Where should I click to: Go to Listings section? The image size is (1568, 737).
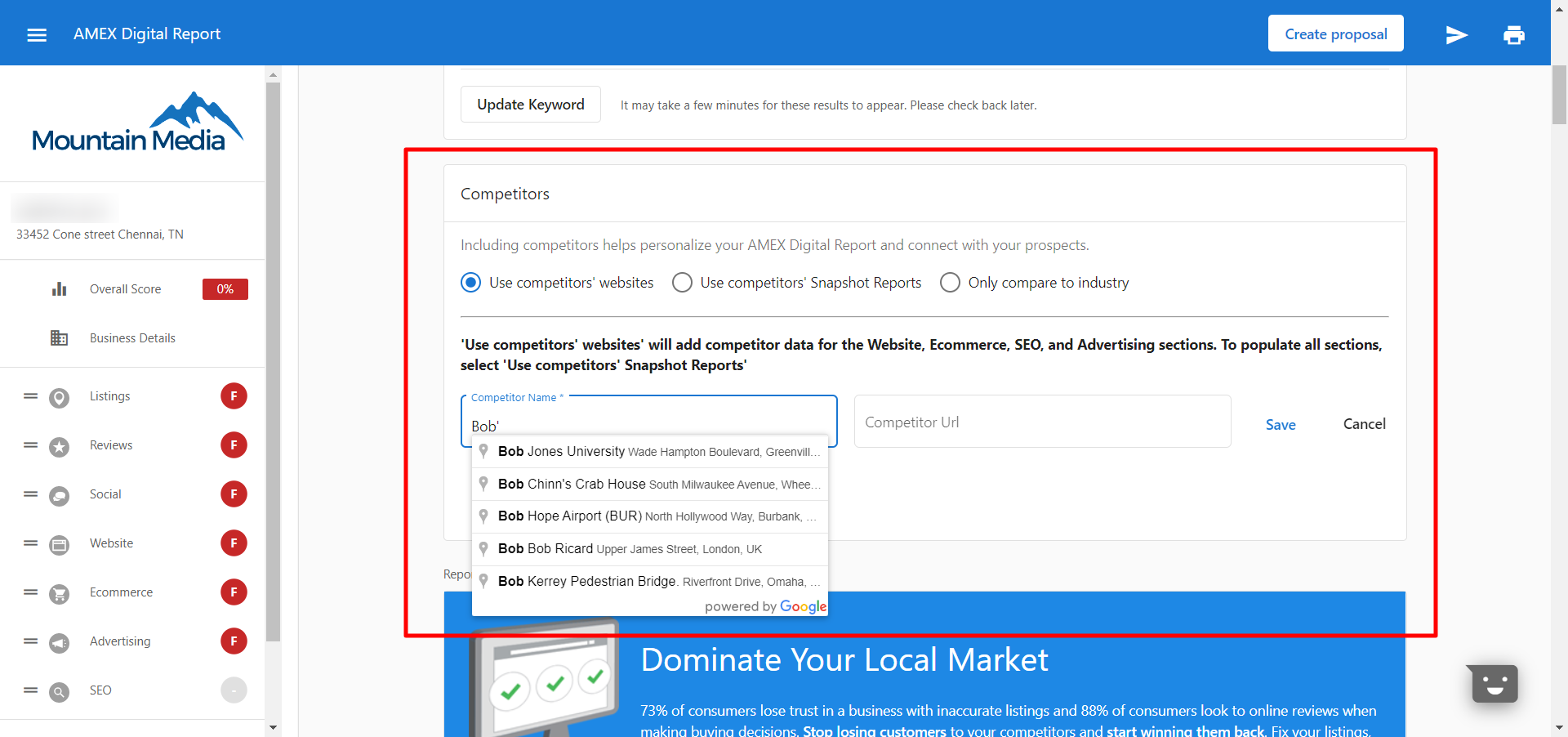(x=110, y=396)
